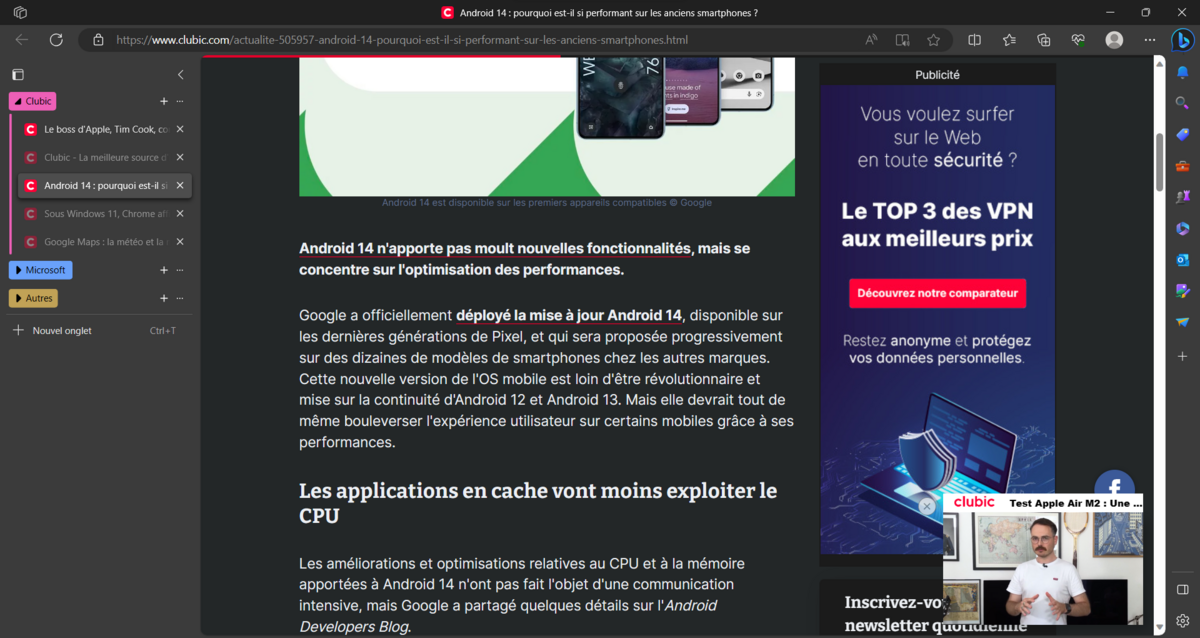Screen dimensions: 1200x638
Task: Open more options for the Microsoft group
Action: pos(180,270)
